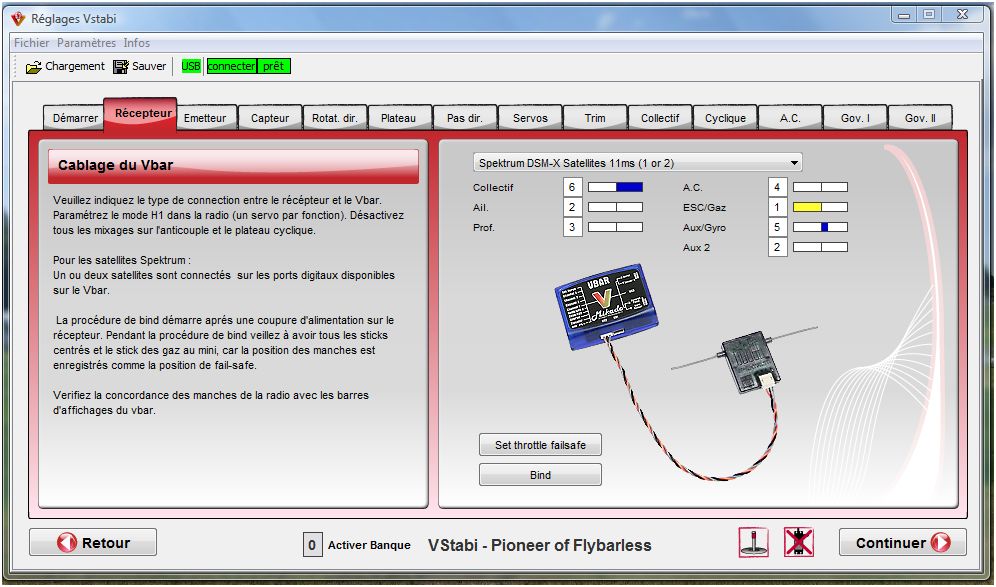
Task: Click the Ail. channel number field
Action: tap(572, 207)
